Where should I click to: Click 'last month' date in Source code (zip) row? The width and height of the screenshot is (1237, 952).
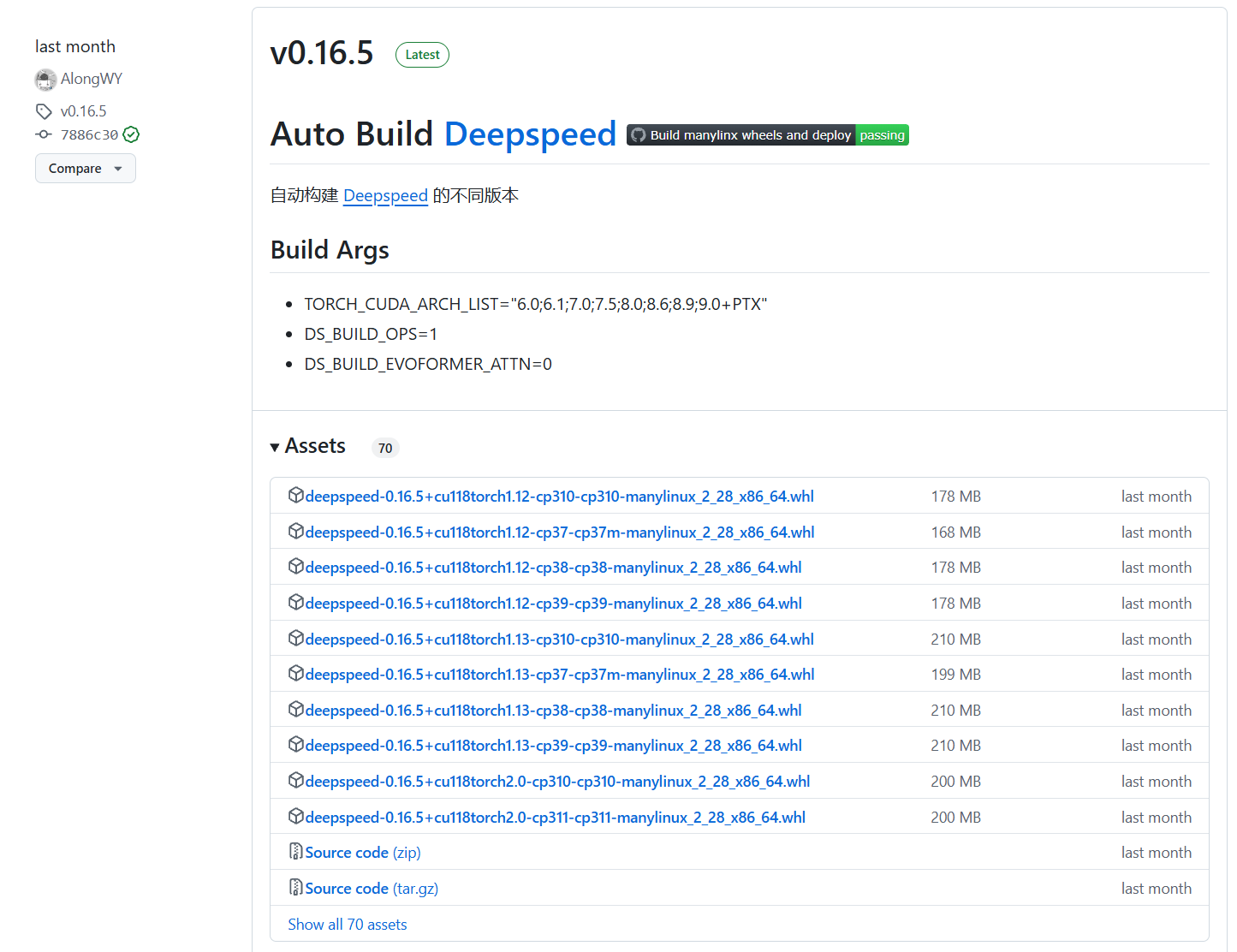tap(1157, 853)
